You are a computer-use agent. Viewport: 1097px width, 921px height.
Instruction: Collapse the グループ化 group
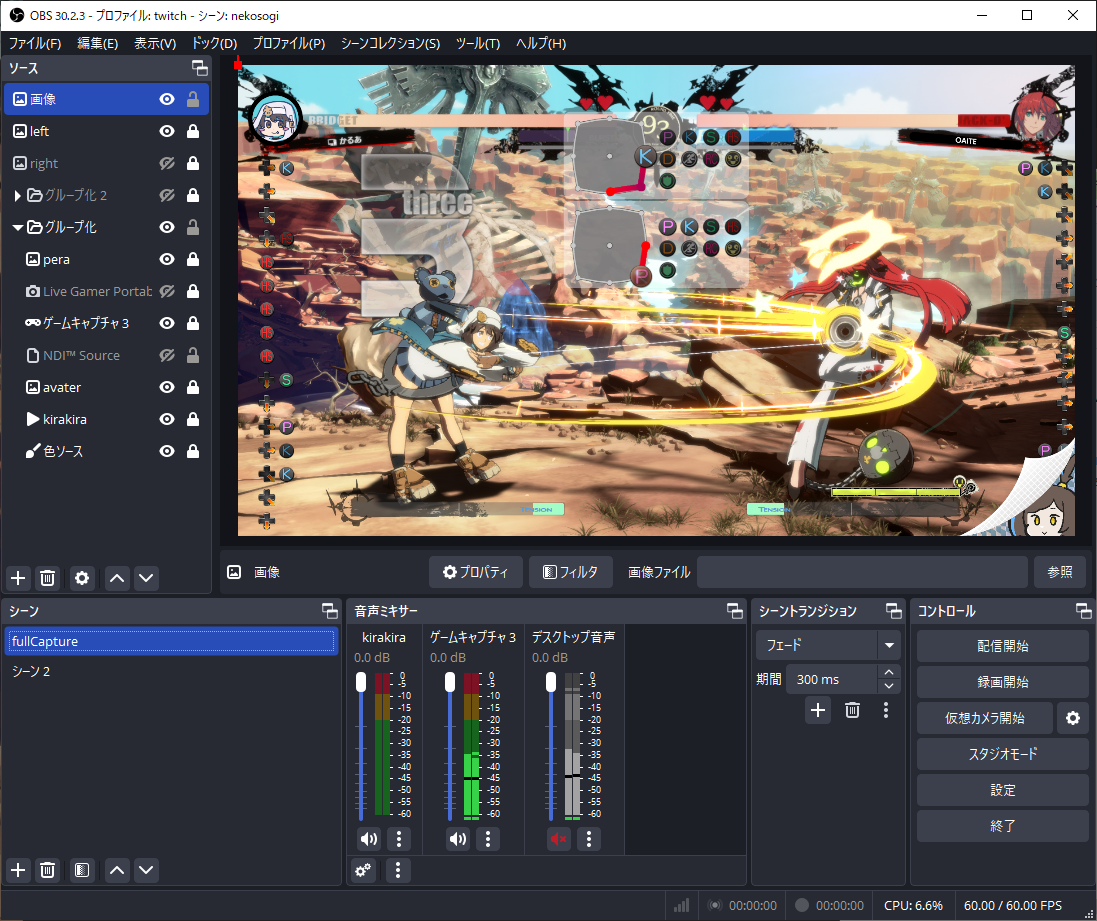(18, 227)
